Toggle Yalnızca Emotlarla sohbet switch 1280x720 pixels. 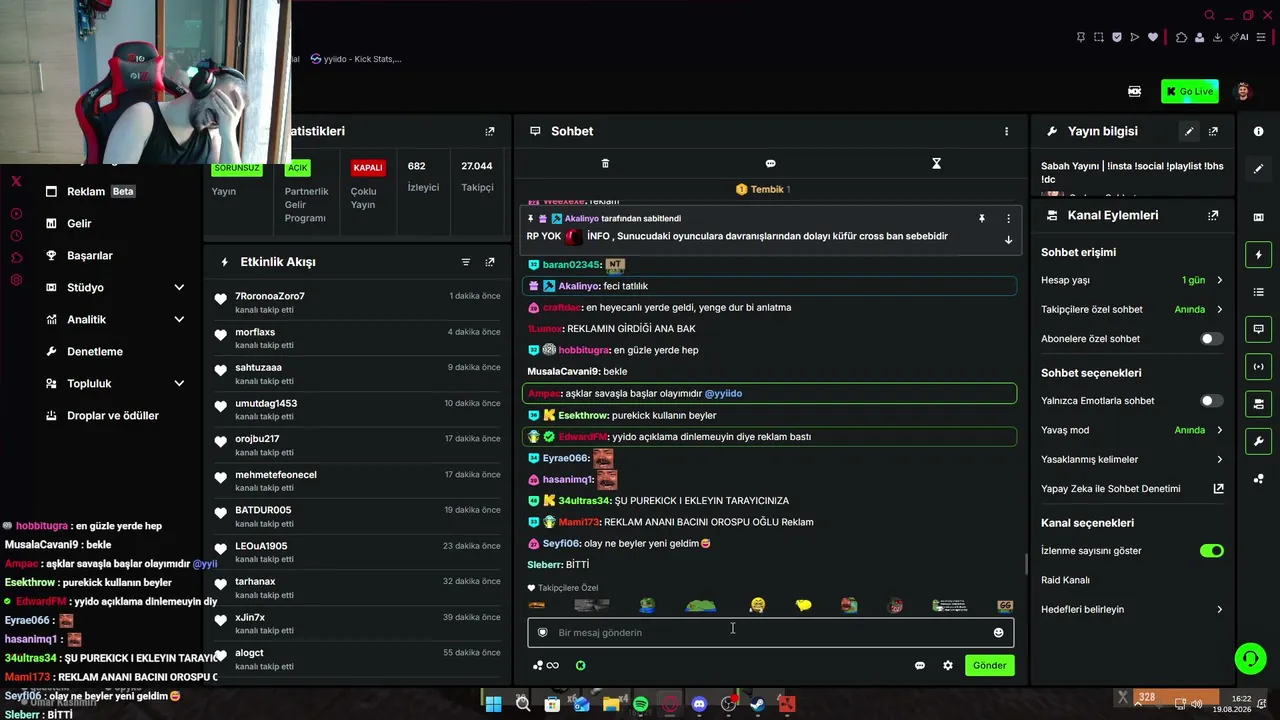pyautogui.click(x=1211, y=401)
